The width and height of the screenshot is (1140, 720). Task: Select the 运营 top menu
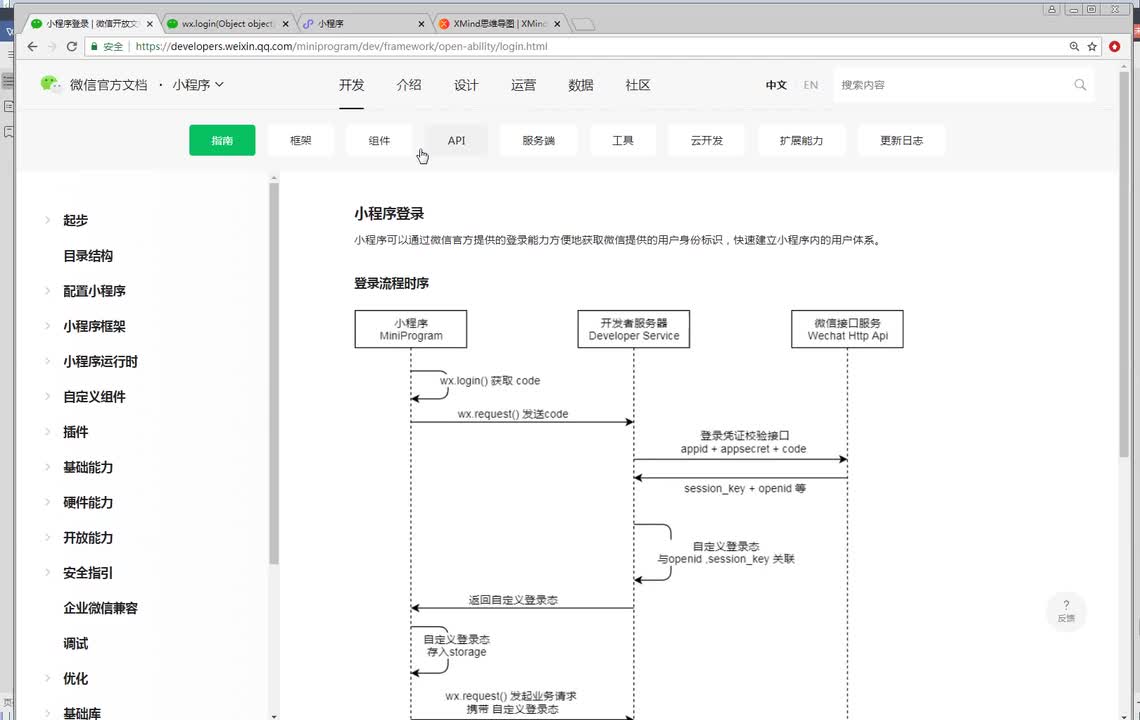coord(523,84)
